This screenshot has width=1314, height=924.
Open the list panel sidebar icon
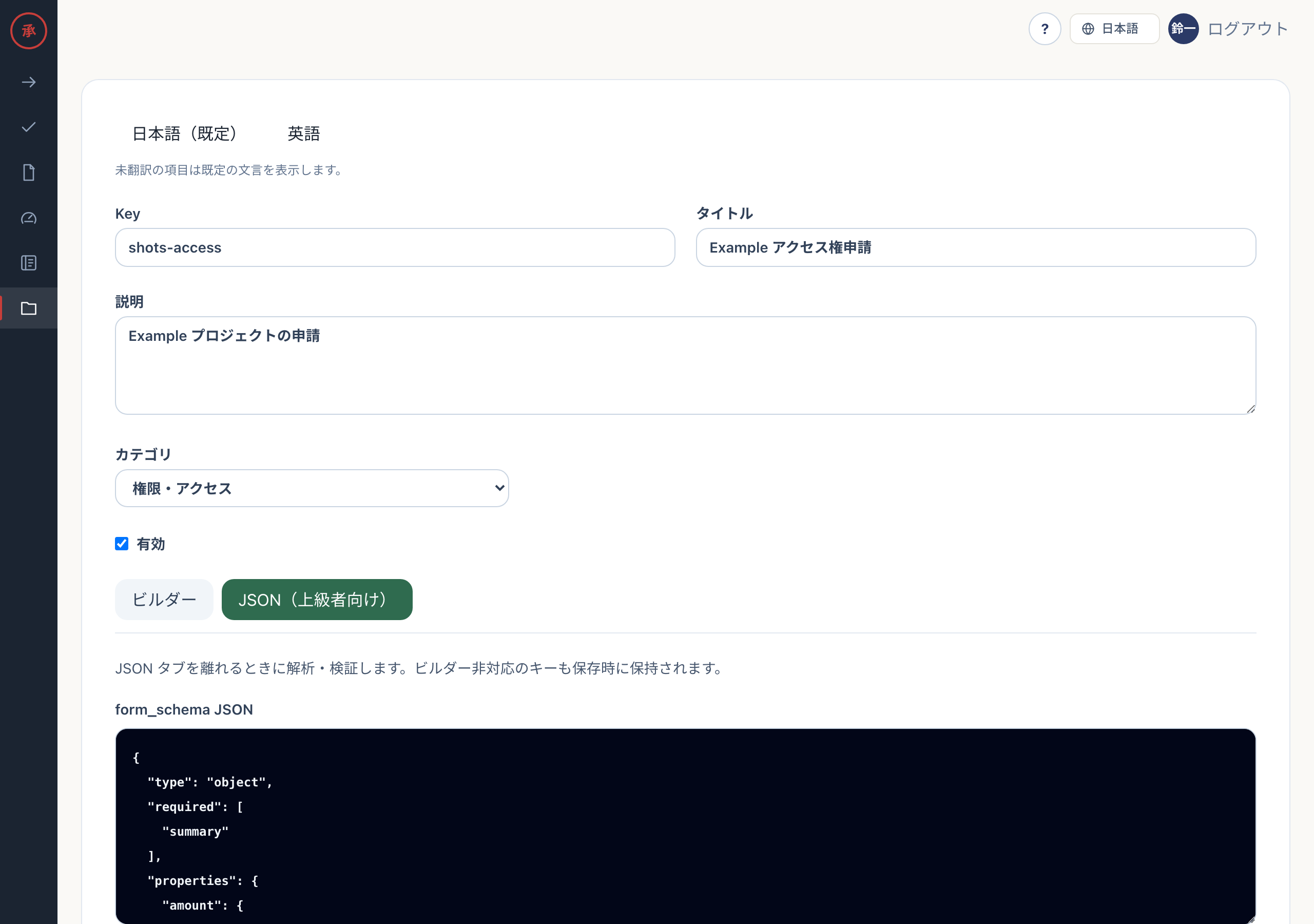[29, 263]
